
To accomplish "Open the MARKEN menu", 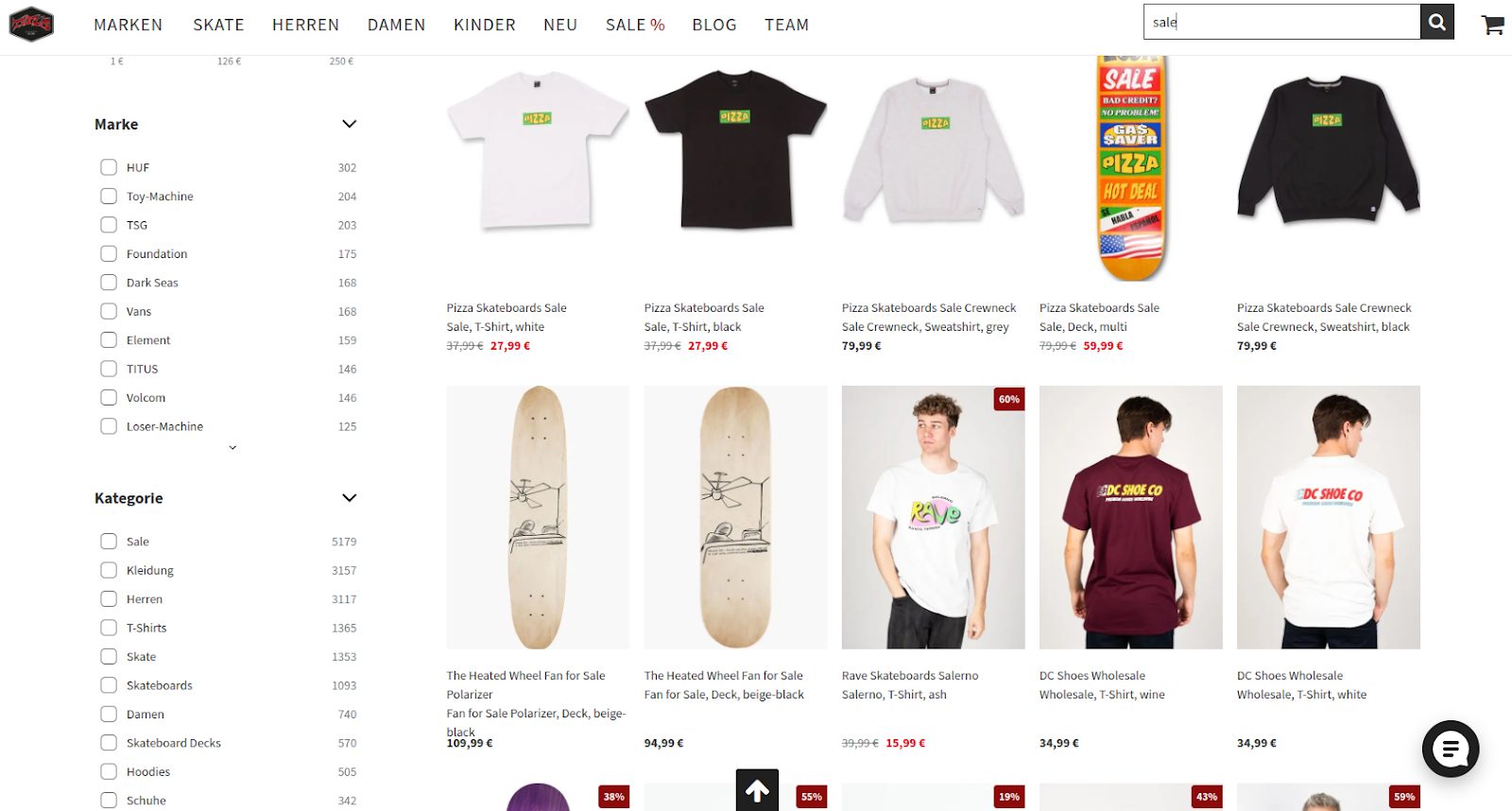I will click(128, 25).
